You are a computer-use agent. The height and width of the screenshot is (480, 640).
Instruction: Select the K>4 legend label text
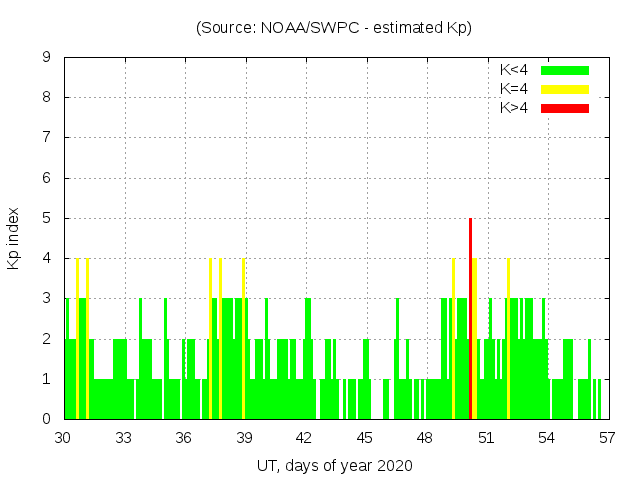pyautogui.click(x=515, y=108)
